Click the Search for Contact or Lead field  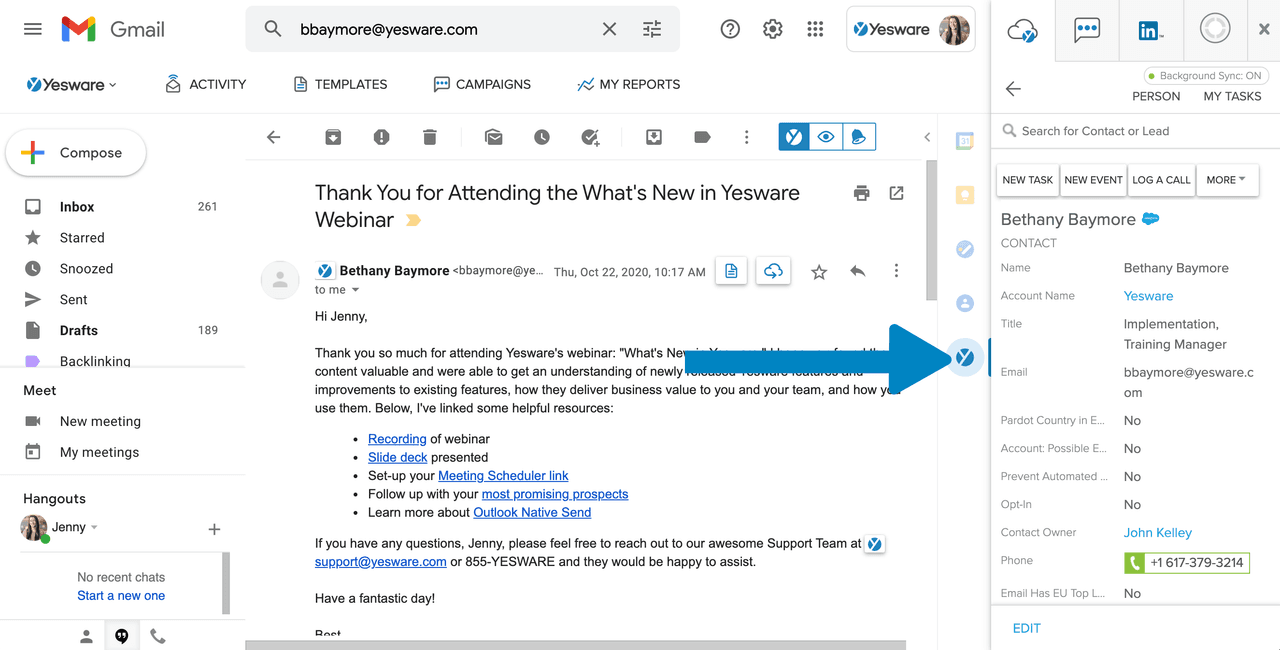pyautogui.click(x=1135, y=131)
